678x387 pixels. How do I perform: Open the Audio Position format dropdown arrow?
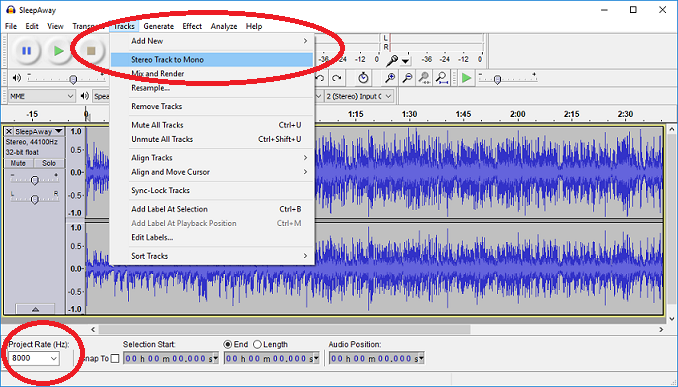pyautogui.click(x=421, y=358)
